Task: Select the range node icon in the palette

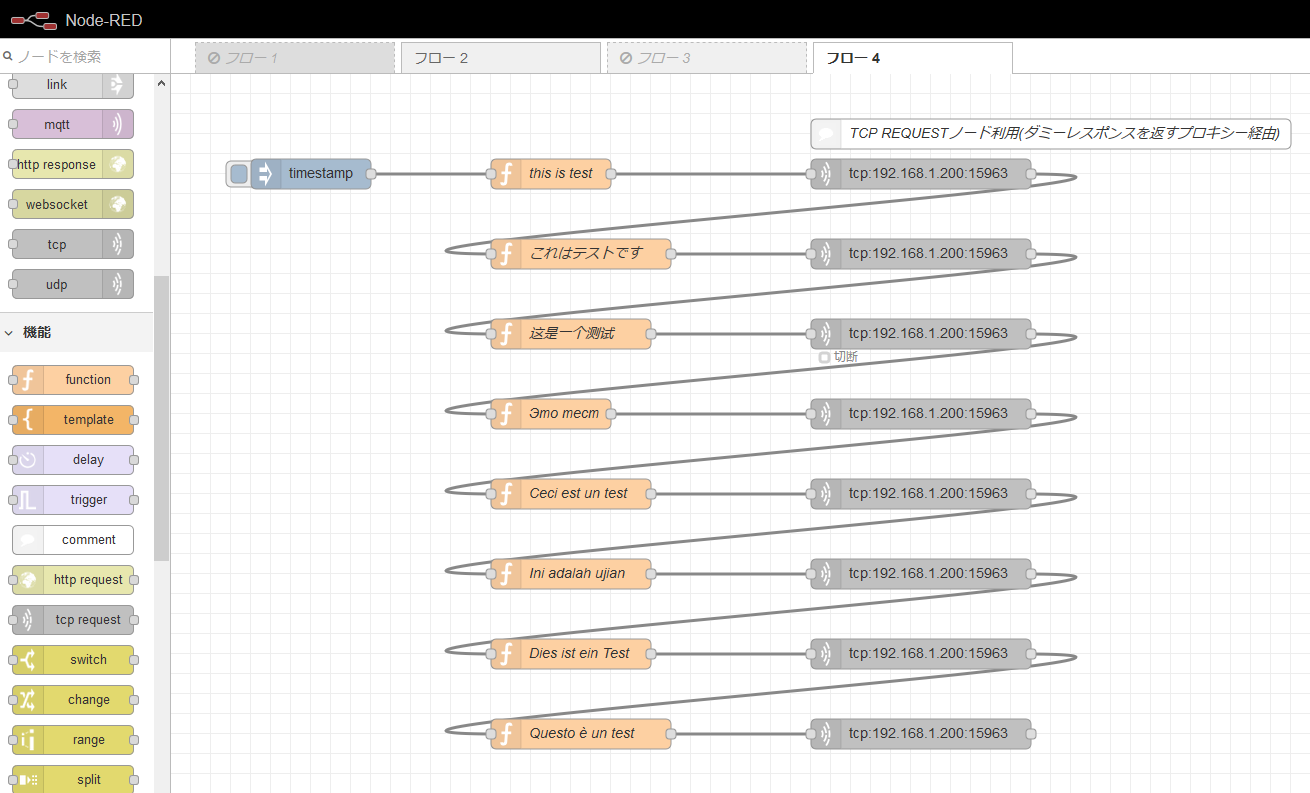Action: pyautogui.click(x=28, y=740)
